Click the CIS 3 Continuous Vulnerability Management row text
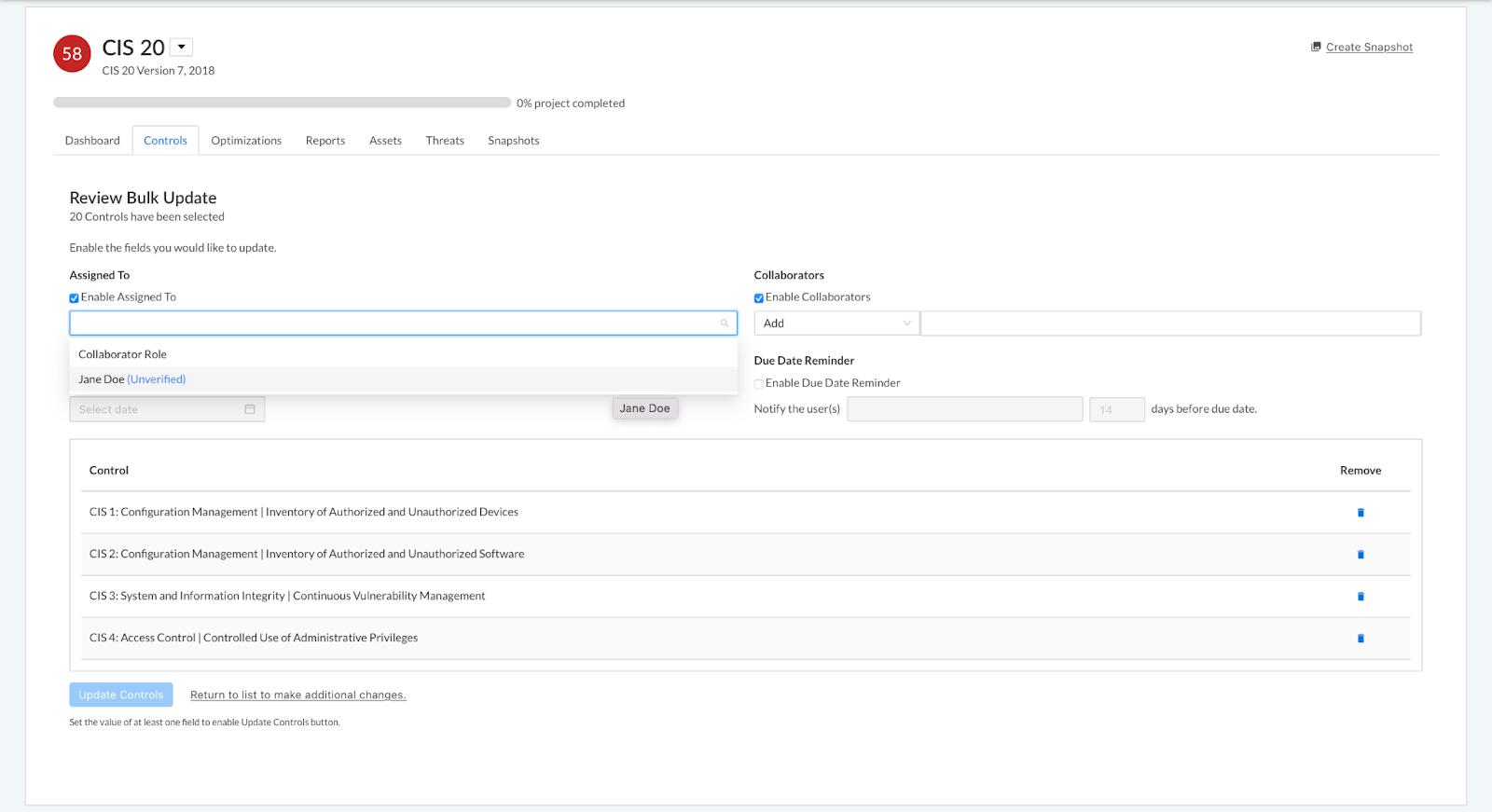 pyautogui.click(x=287, y=597)
